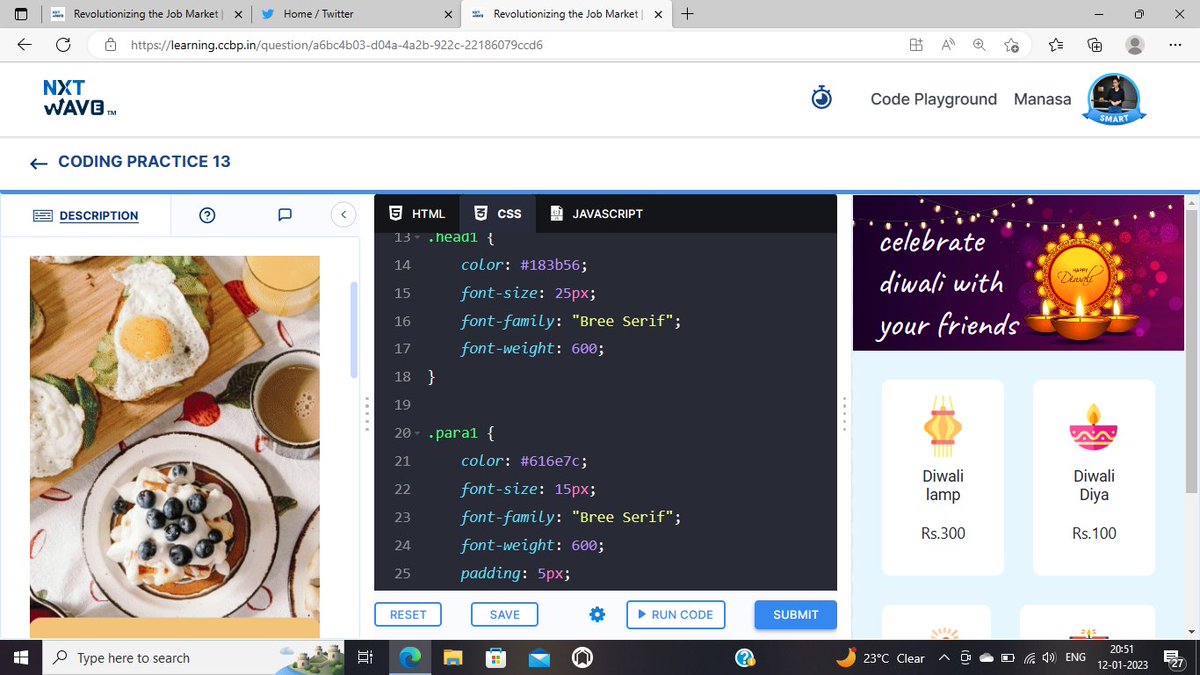
Task: Click the zoom magnifier icon in address bar
Action: [979, 45]
